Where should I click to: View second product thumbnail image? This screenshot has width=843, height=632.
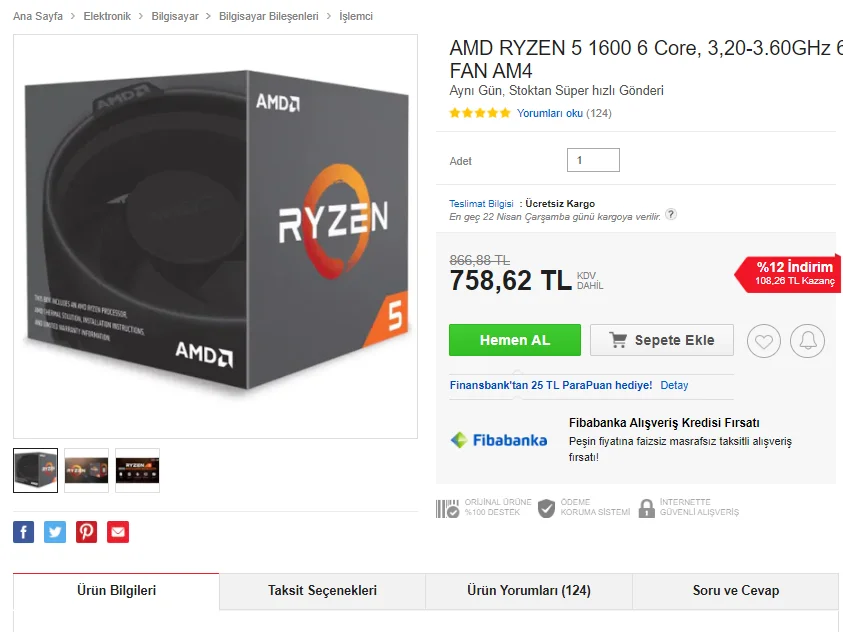pyautogui.click(x=87, y=470)
